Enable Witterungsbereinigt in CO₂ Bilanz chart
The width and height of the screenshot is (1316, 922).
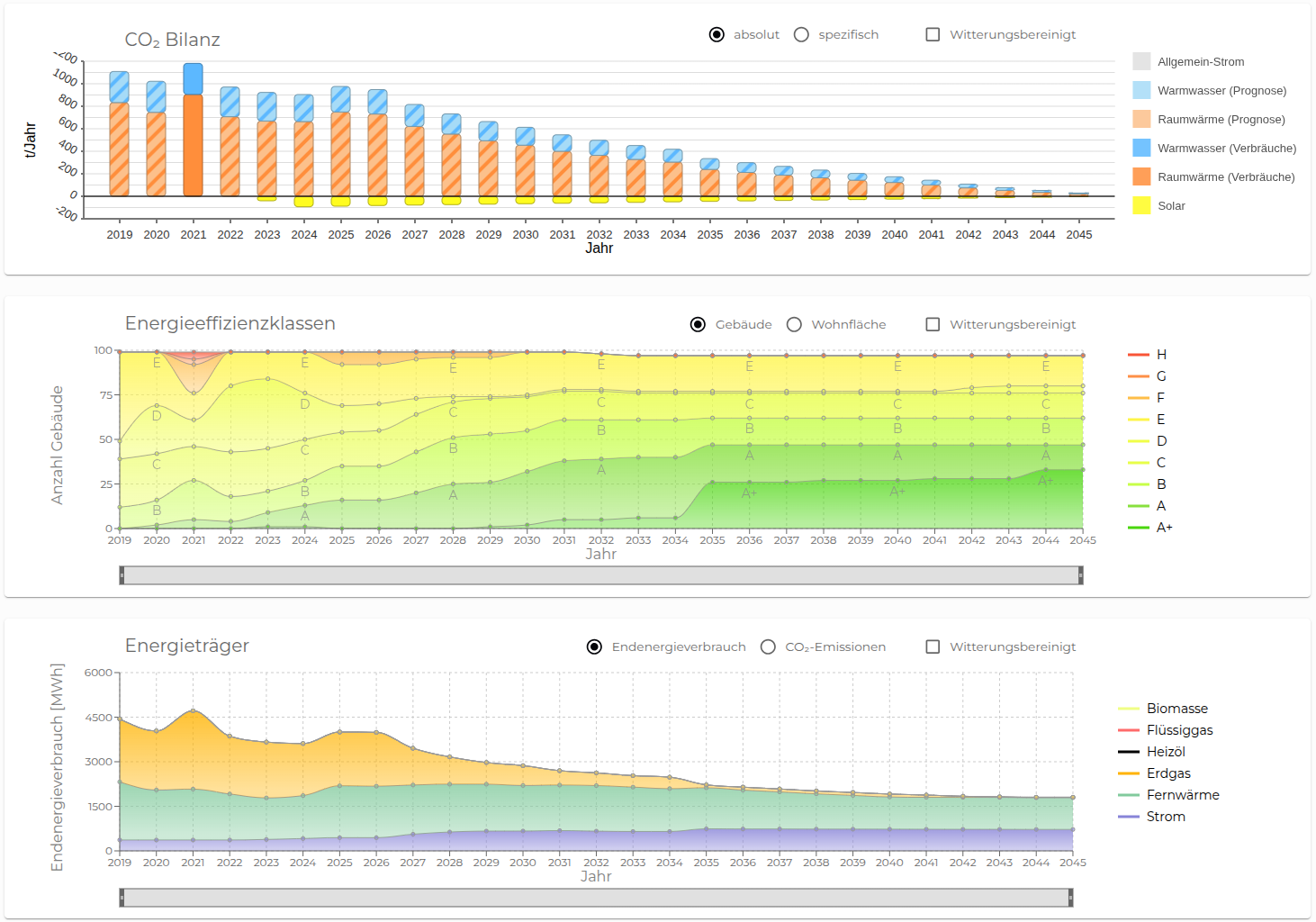pos(933,35)
